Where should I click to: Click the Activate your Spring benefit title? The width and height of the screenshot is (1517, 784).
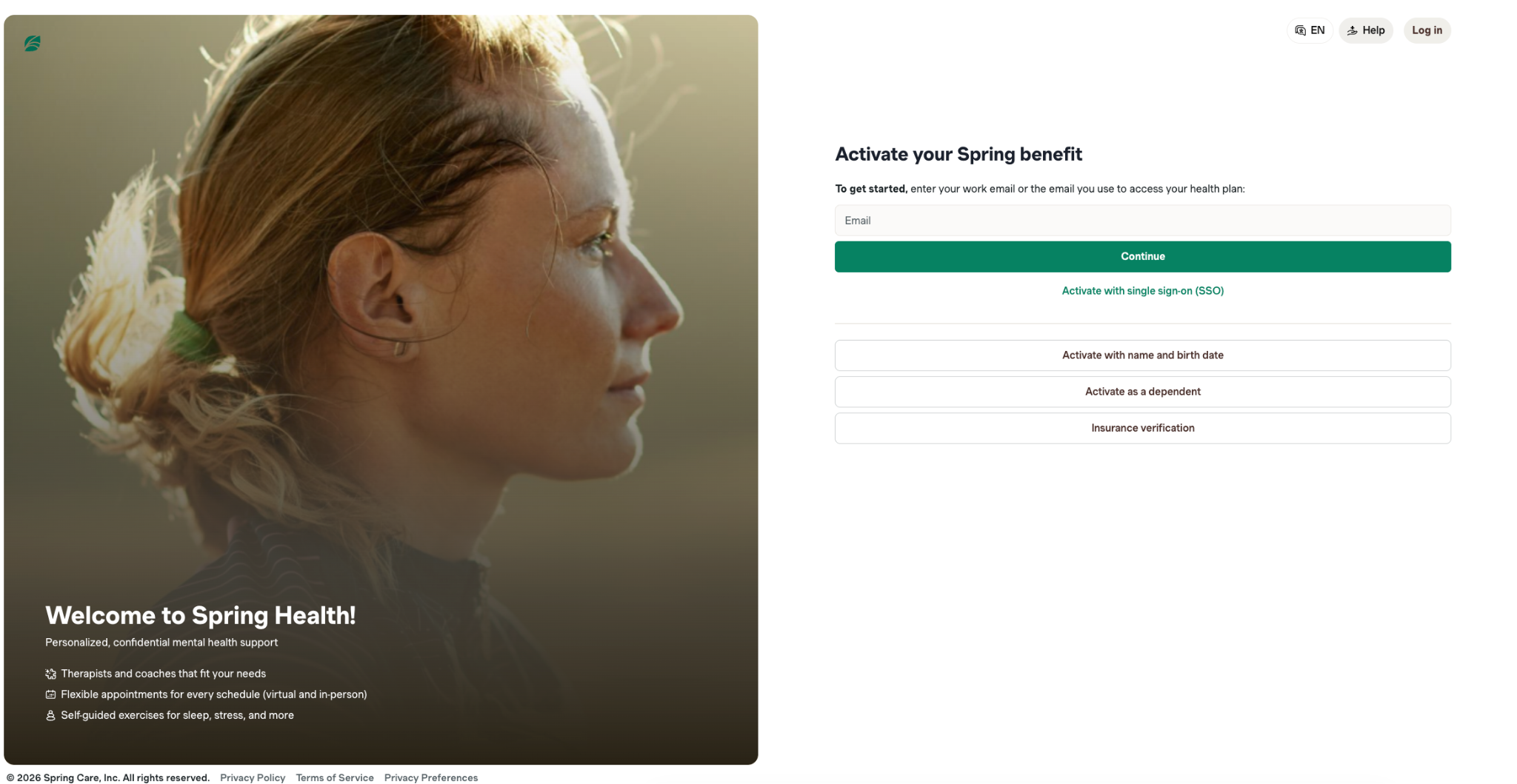(x=958, y=154)
